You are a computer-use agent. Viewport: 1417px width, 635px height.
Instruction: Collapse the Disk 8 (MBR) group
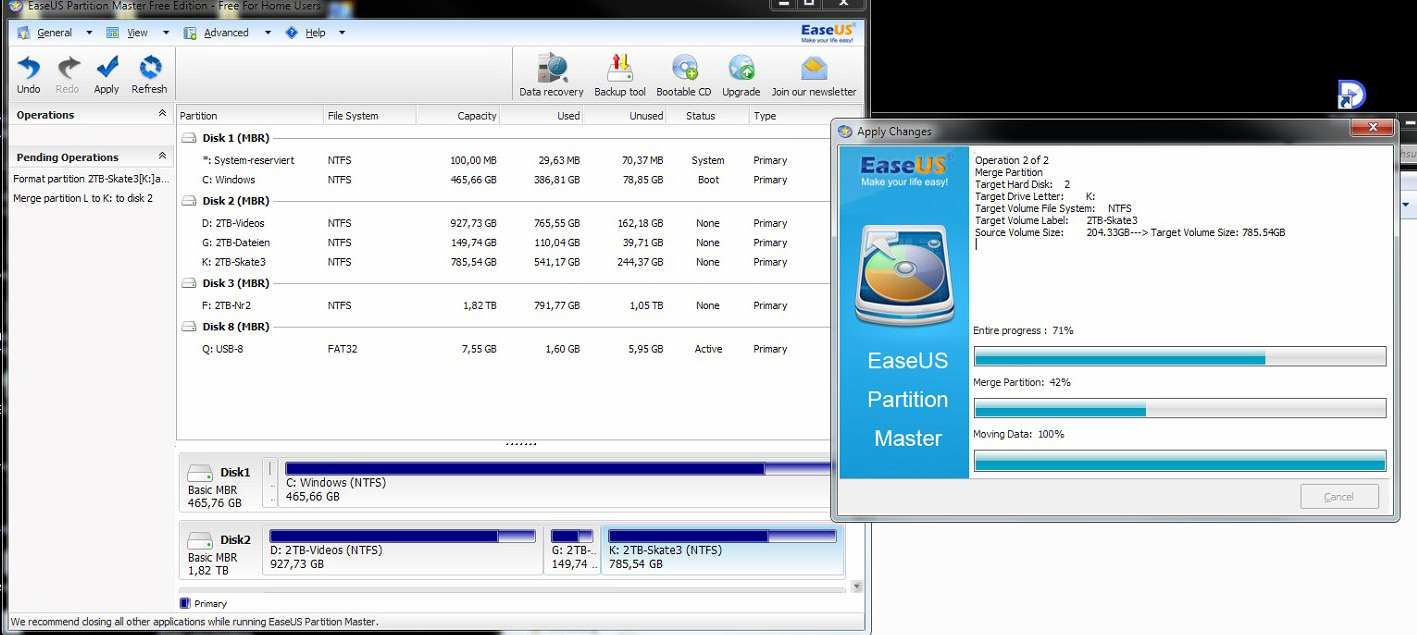pyautogui.click(x=190, y=327)
